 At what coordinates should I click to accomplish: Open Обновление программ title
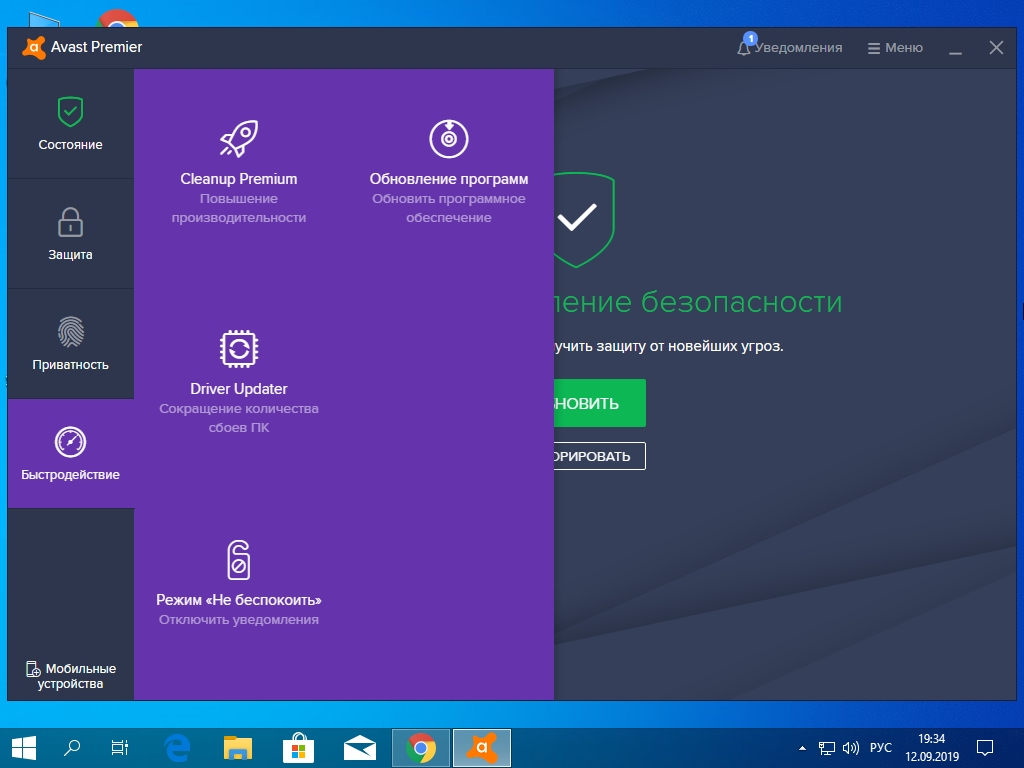click(x=449, y=179)
